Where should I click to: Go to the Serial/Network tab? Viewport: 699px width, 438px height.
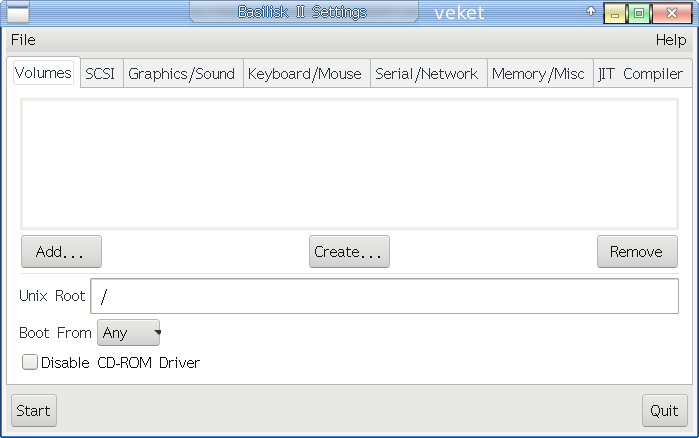(x=427, y=74)
